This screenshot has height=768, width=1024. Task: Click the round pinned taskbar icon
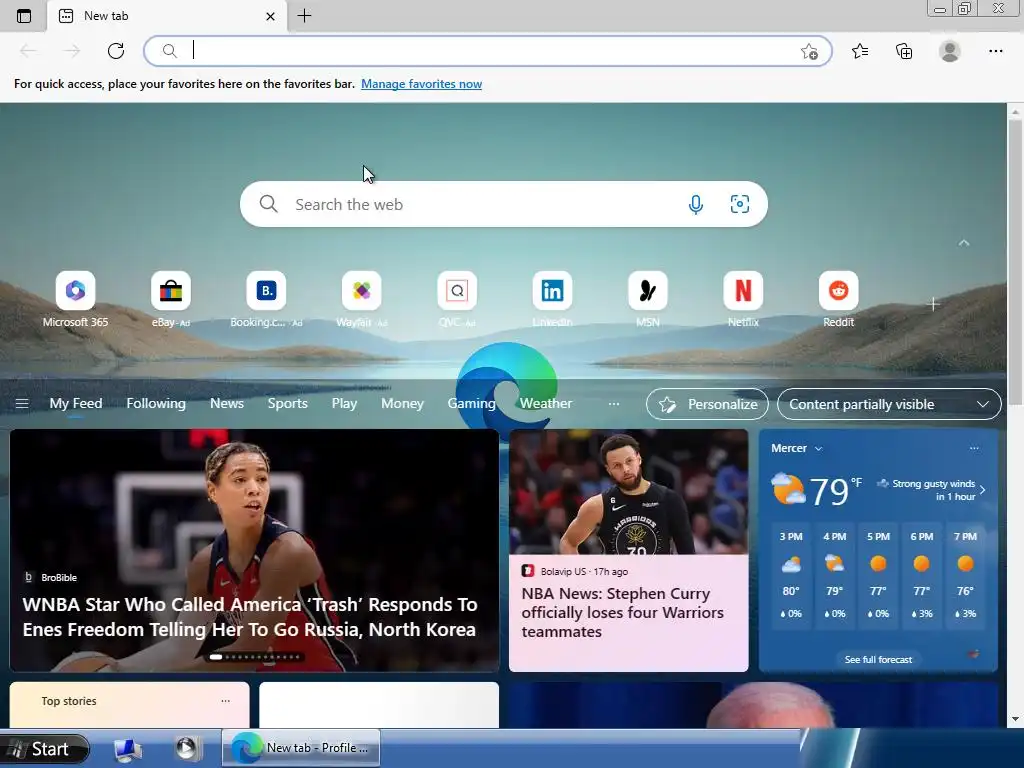(187, 748)
